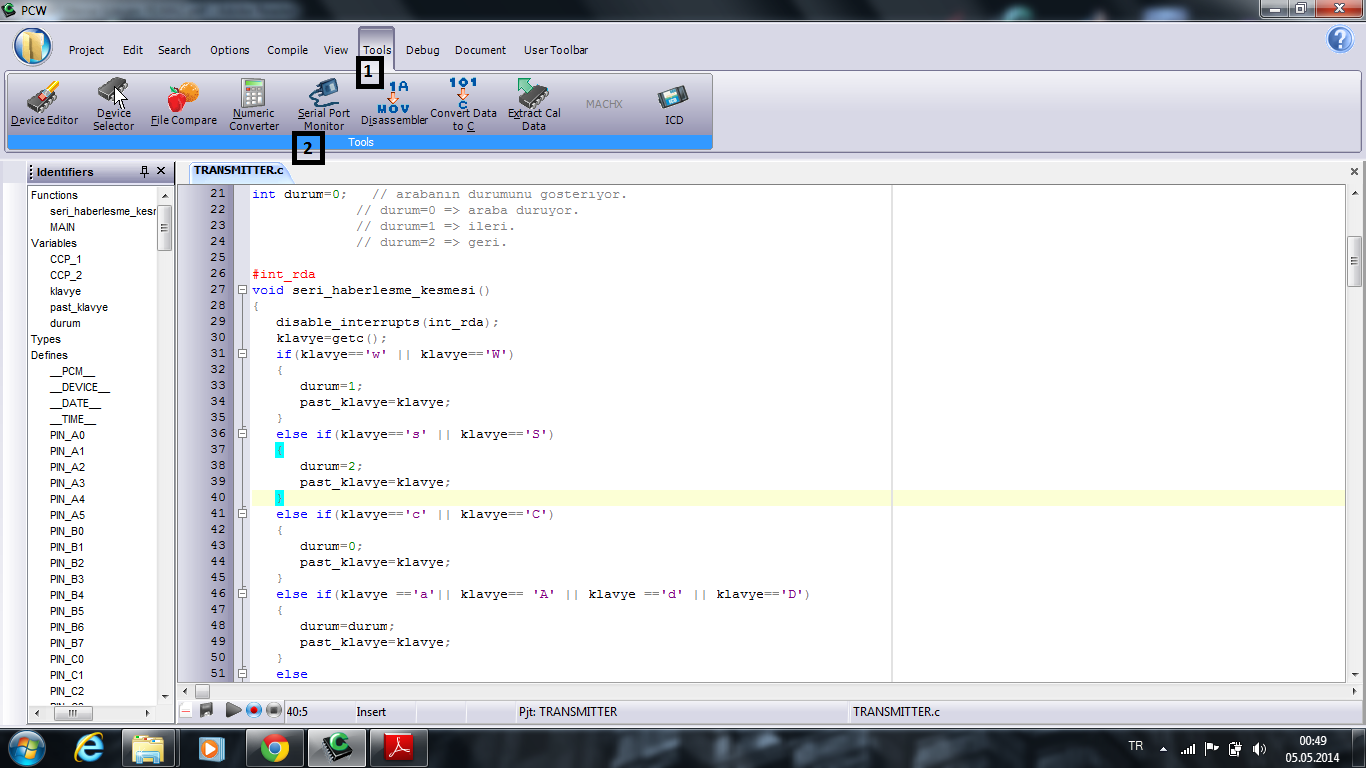Open Windows Media Player from taskbar
This screenshot has width=1366, height=768.
click(211, 747)
